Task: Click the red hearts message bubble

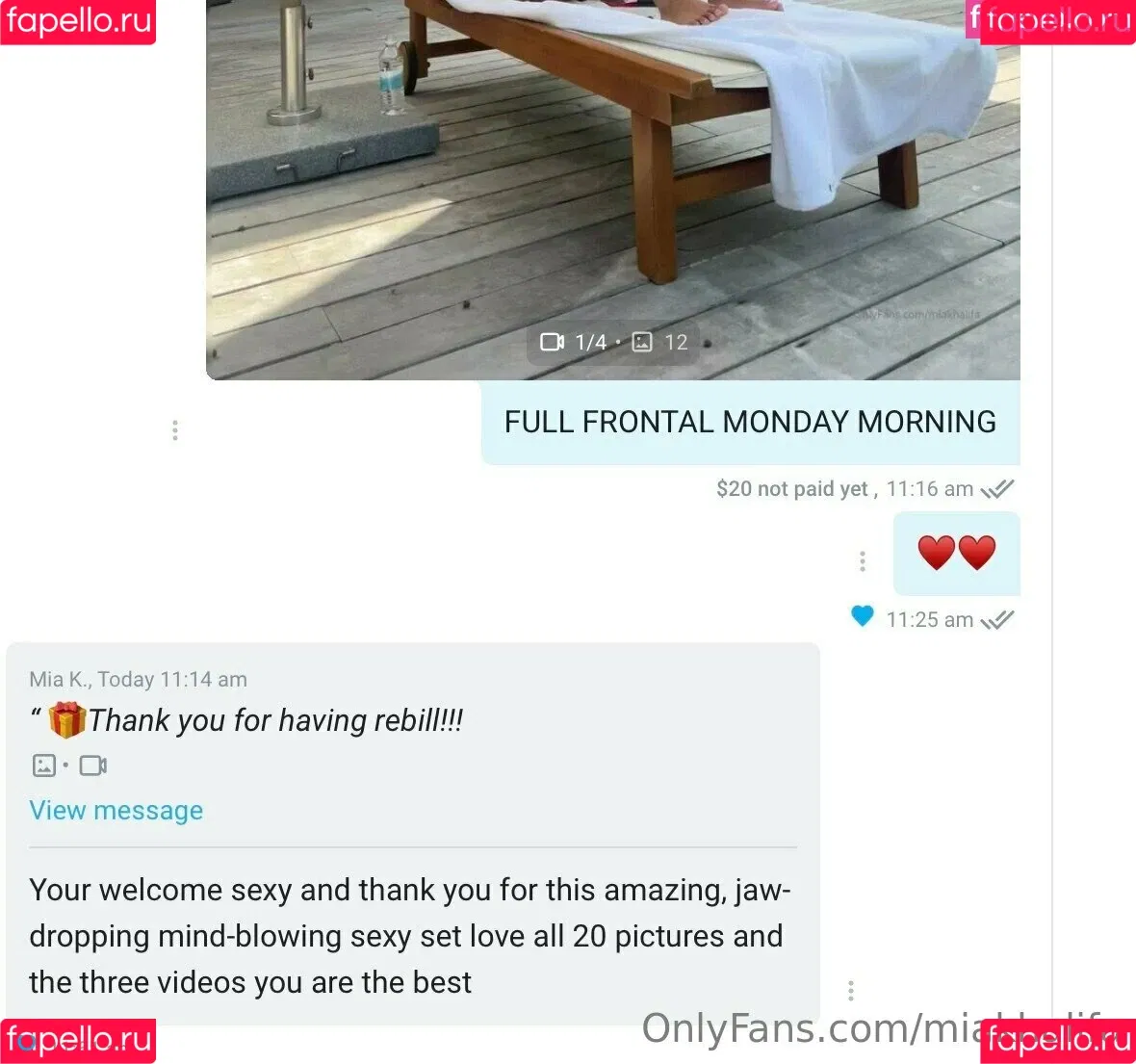Action: (956, 553)
